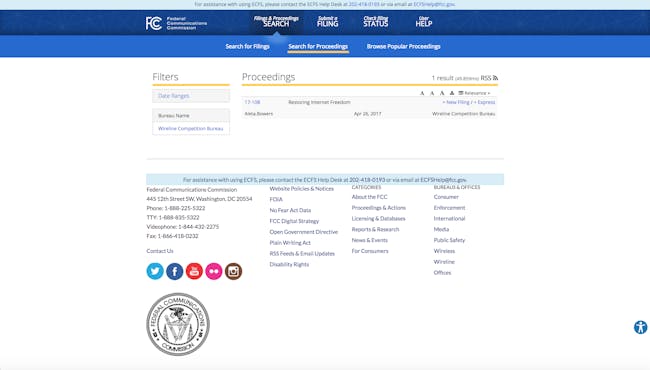The width and height of the screenshot is (650, 370).
Task: Open the User Help menu
Action: point(424,22)
